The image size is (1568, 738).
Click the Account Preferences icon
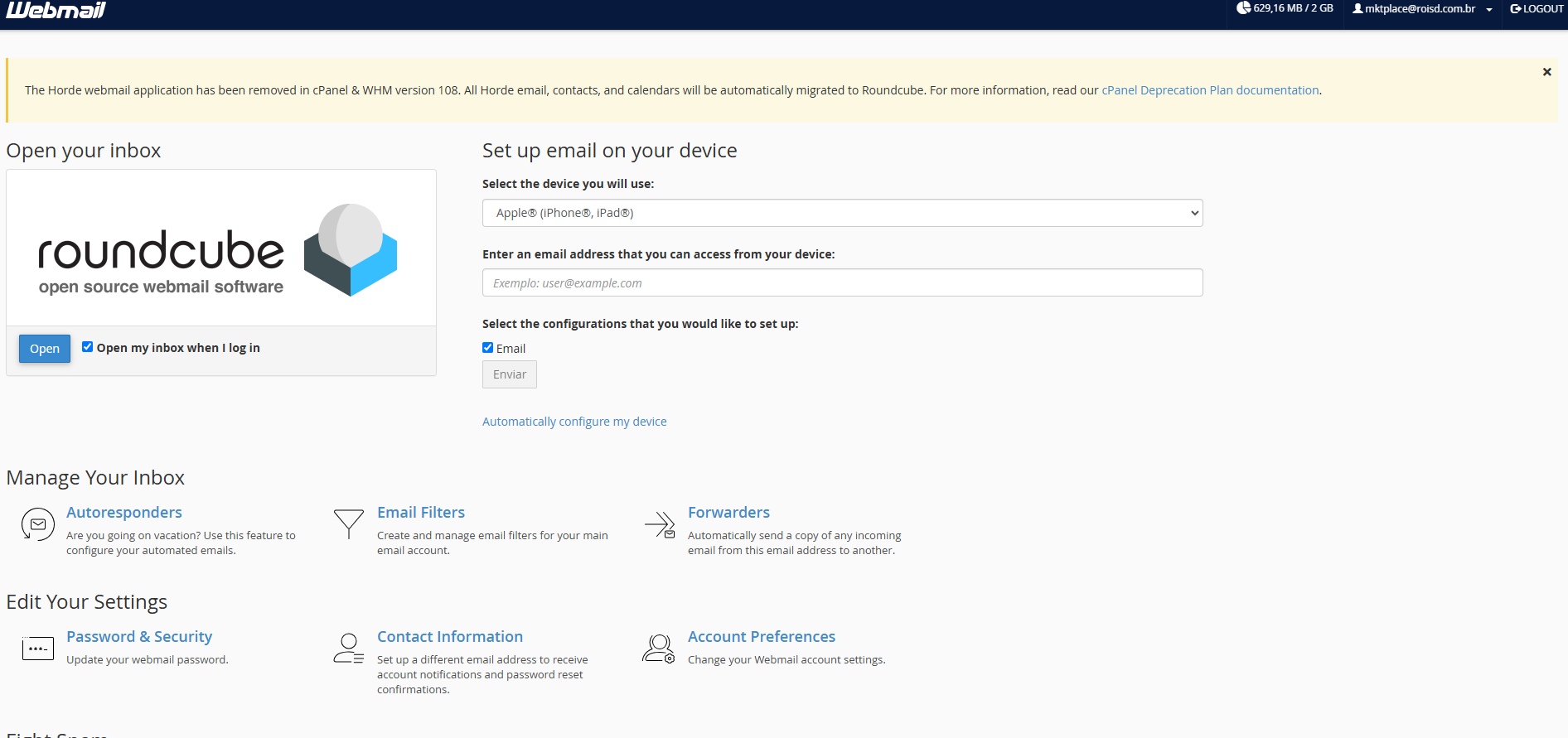(660, 649)
